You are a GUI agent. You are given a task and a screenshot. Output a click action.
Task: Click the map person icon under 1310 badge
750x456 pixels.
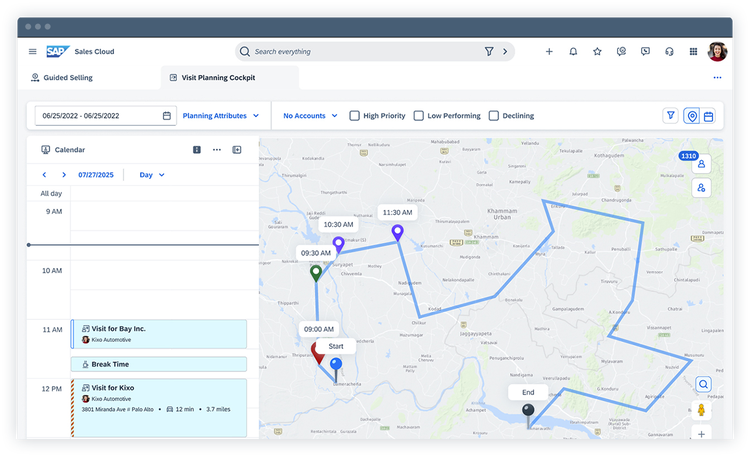click(x=701, y=164)
